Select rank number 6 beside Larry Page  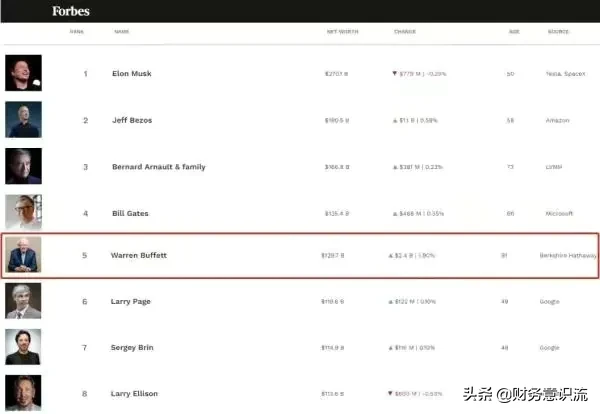85,302
